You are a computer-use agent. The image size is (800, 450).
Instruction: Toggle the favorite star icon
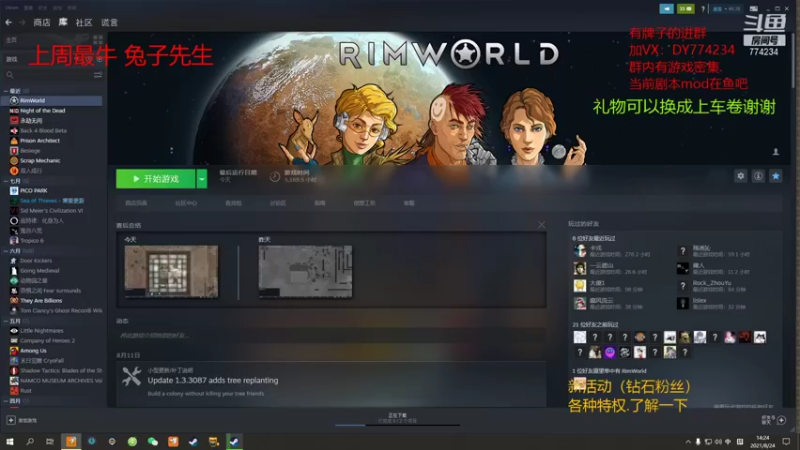click(776, 176)
